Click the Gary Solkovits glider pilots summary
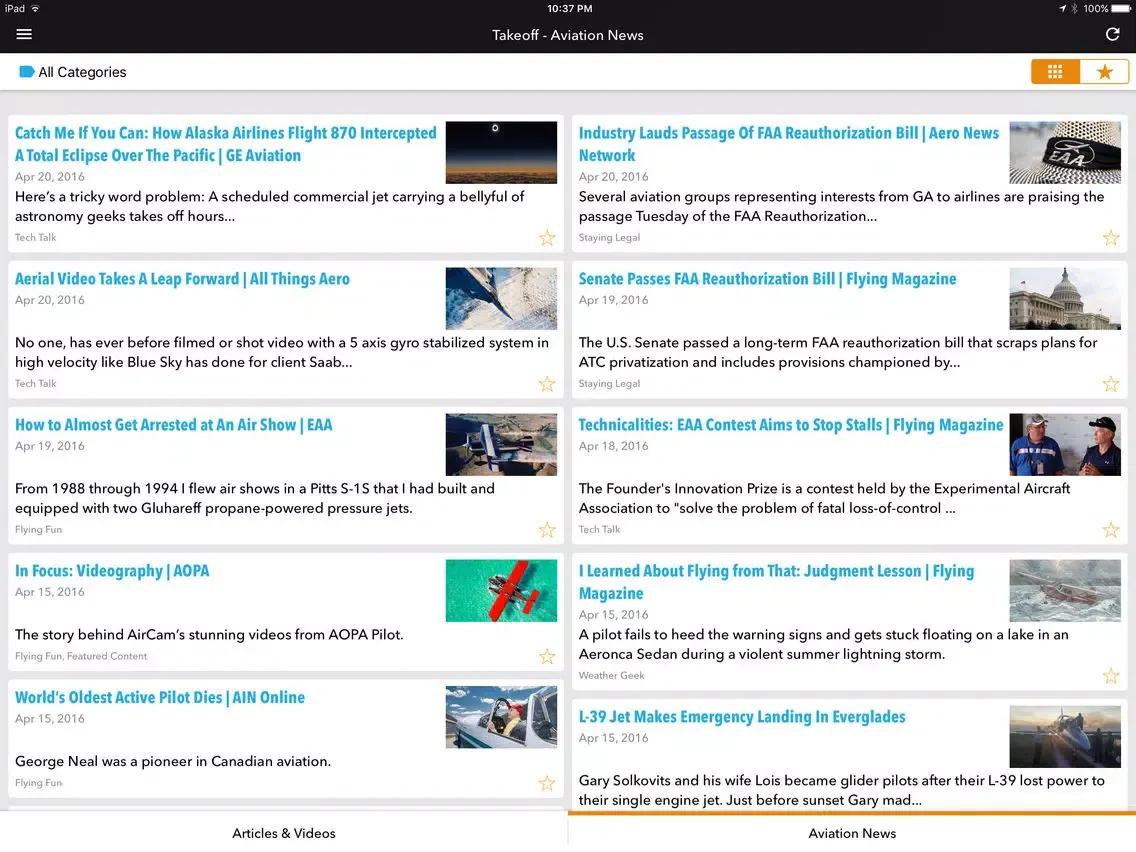This screenshot has height=852, width=1136. [x=842, y=790]
